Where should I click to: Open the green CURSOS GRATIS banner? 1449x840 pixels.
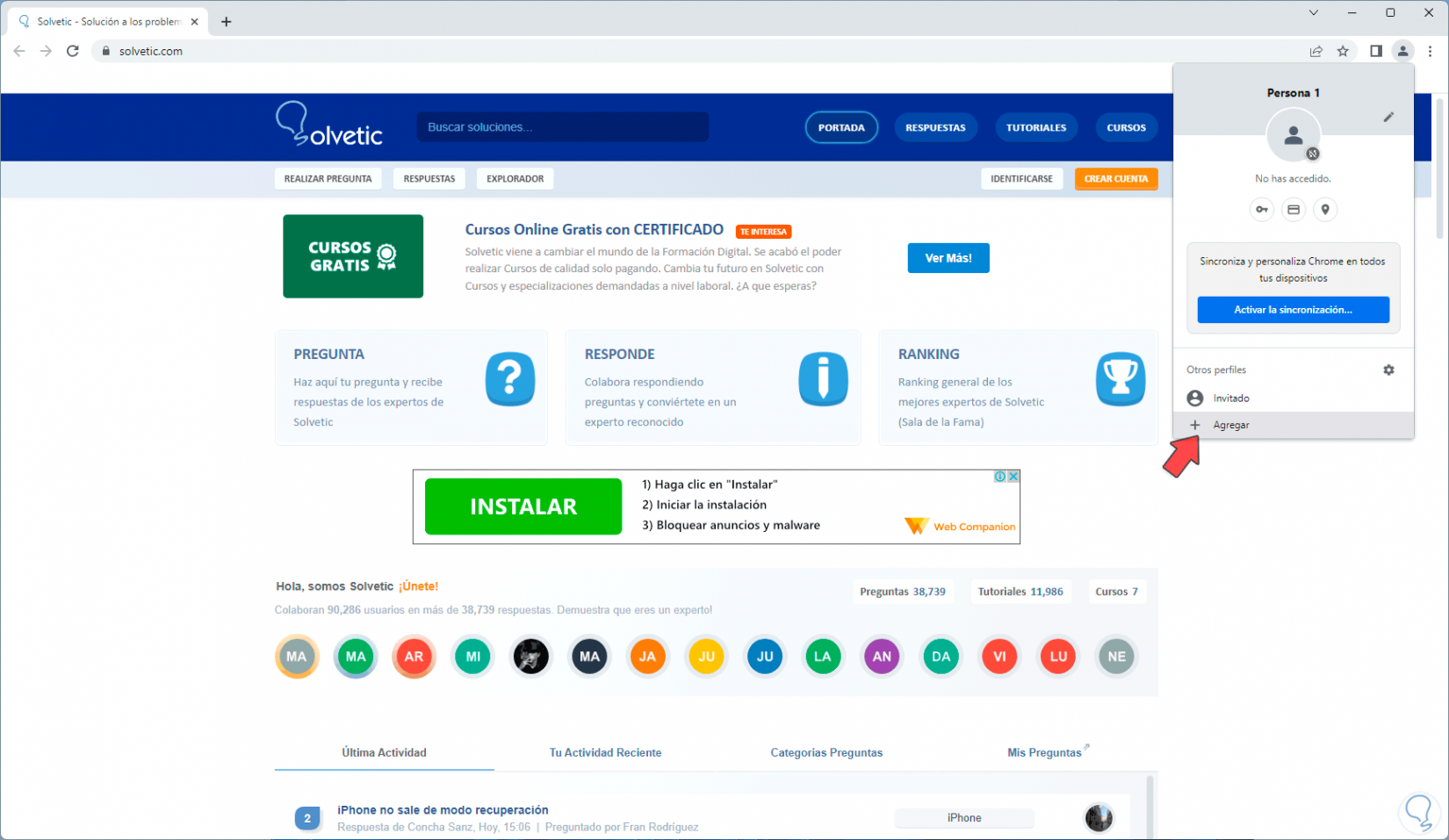click(353, 256)
